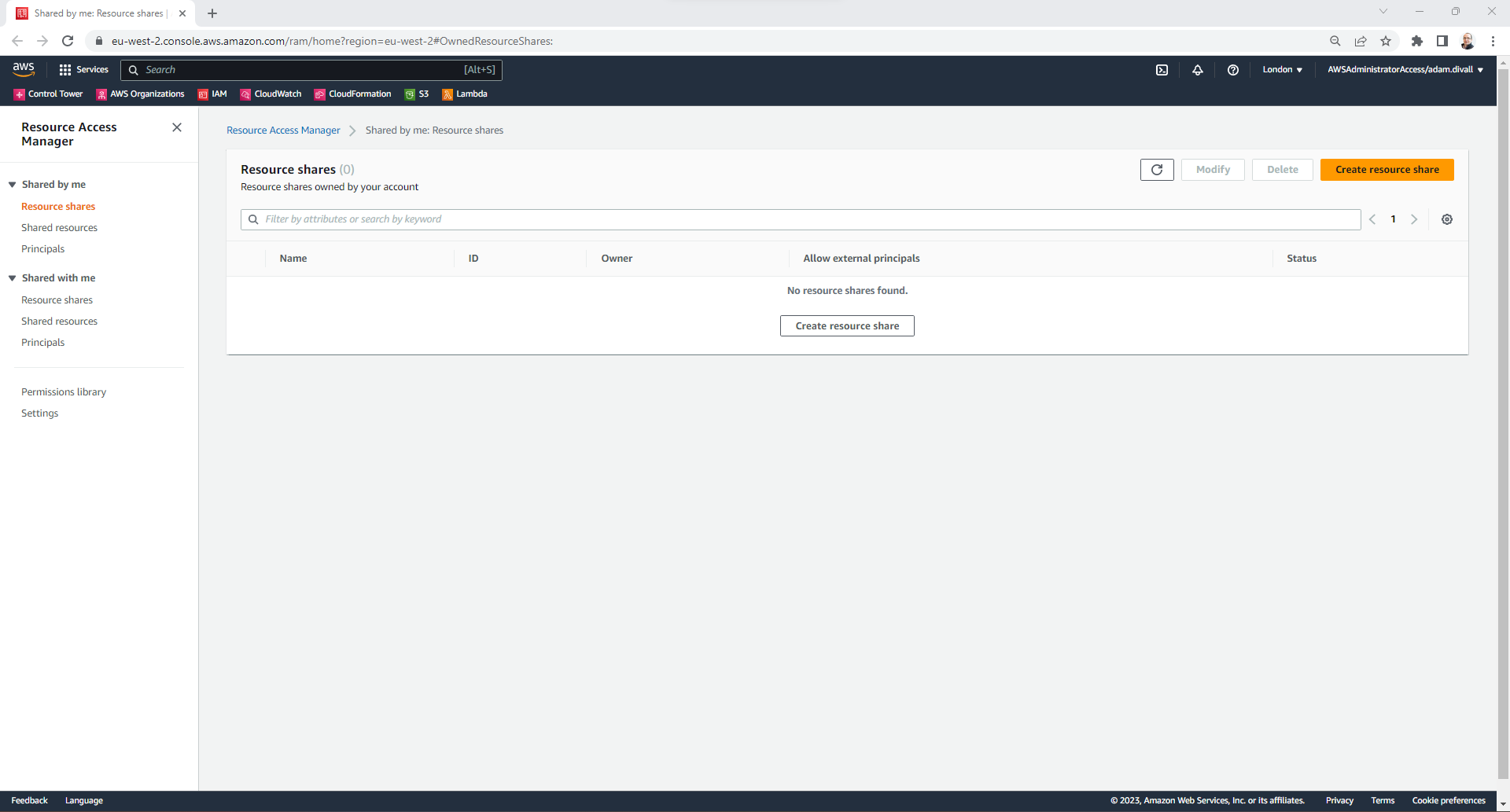This screenshot has height=812, width=1510.
Task: Click the AWS logo home icon
Action: coord(24,69)
